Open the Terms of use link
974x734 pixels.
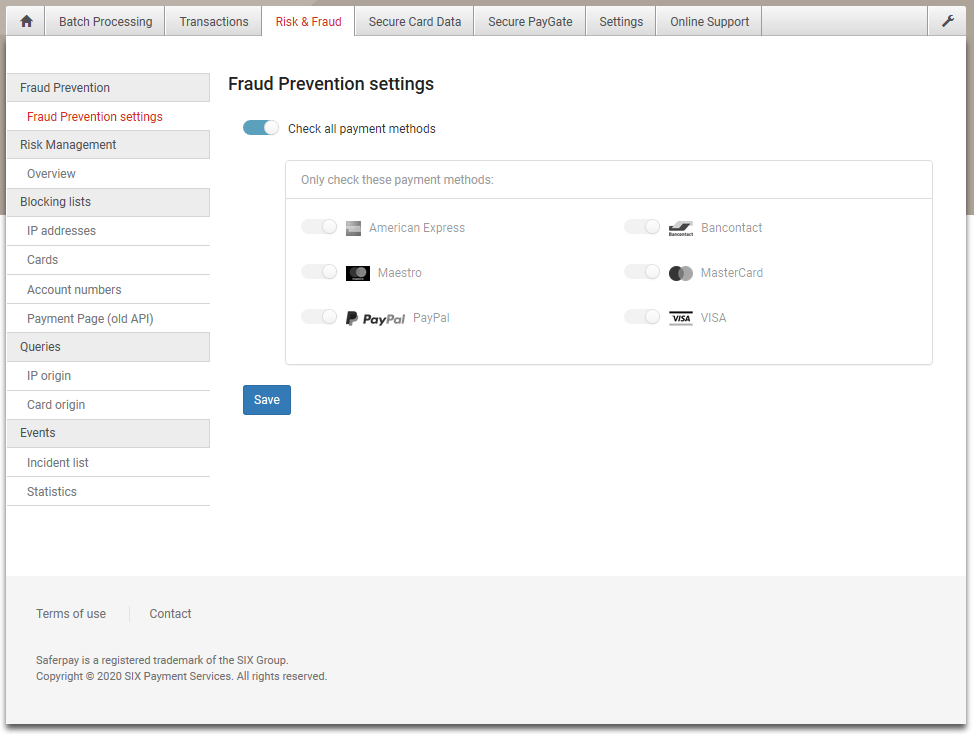(71, 614)
